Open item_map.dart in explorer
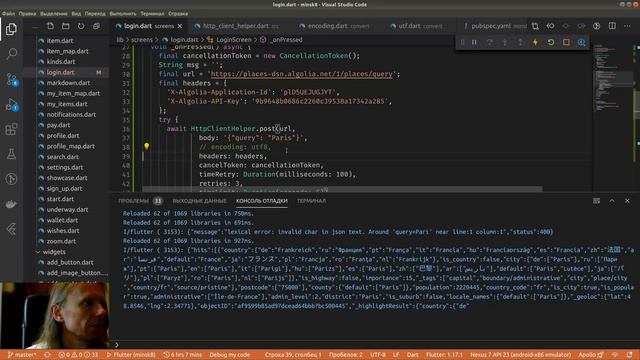 tap(68, 51)
